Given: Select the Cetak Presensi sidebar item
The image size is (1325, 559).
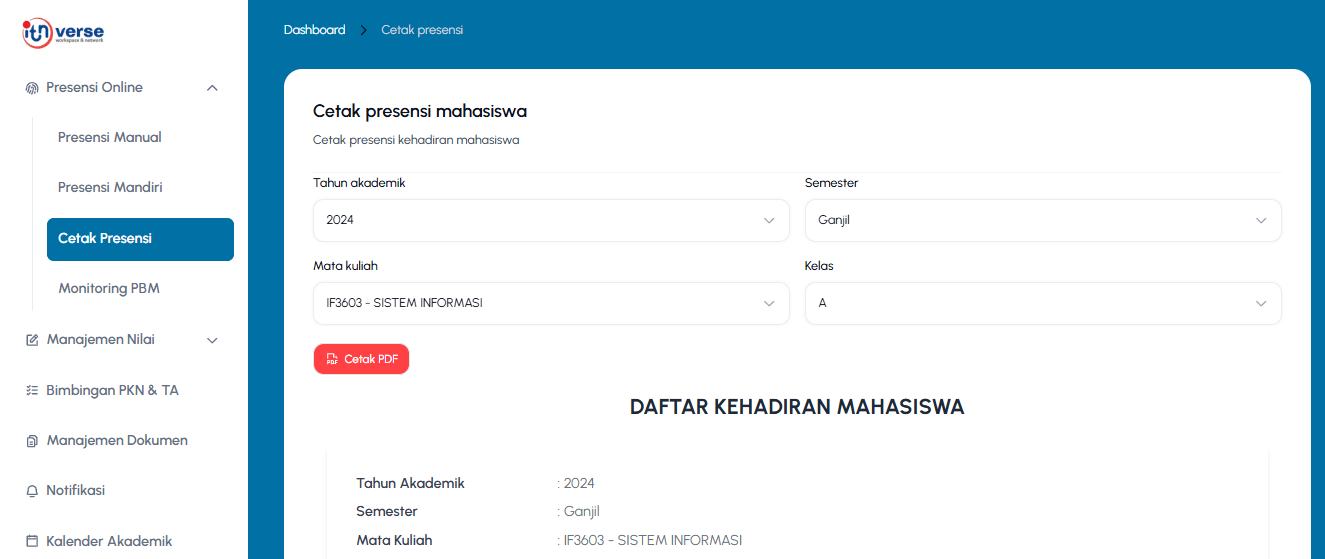Looking at the screenshot, I should tap(140, 239).
